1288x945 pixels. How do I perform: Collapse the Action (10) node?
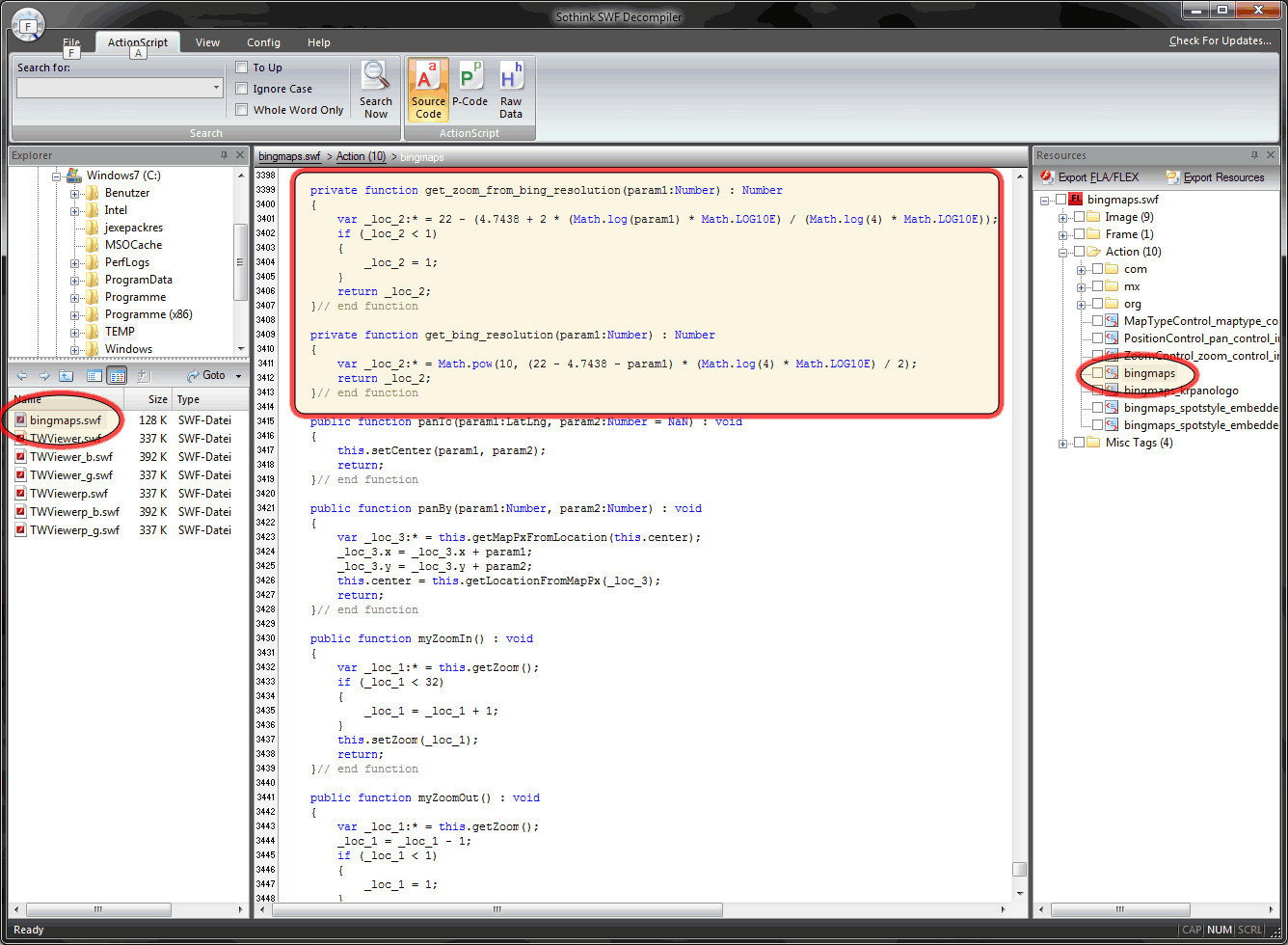(1063, 252)
